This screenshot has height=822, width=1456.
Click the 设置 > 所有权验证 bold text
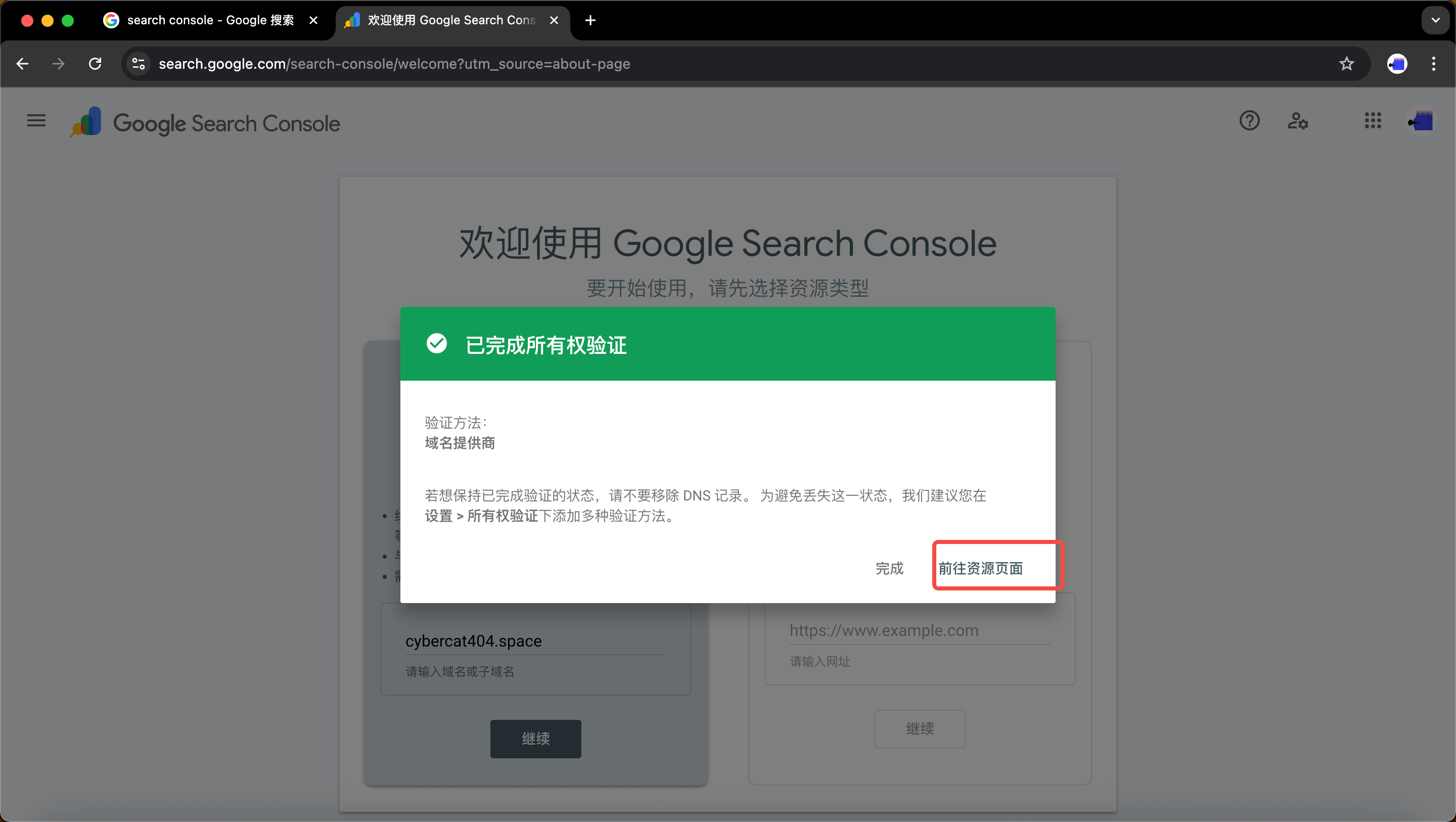tap(481, 516)
